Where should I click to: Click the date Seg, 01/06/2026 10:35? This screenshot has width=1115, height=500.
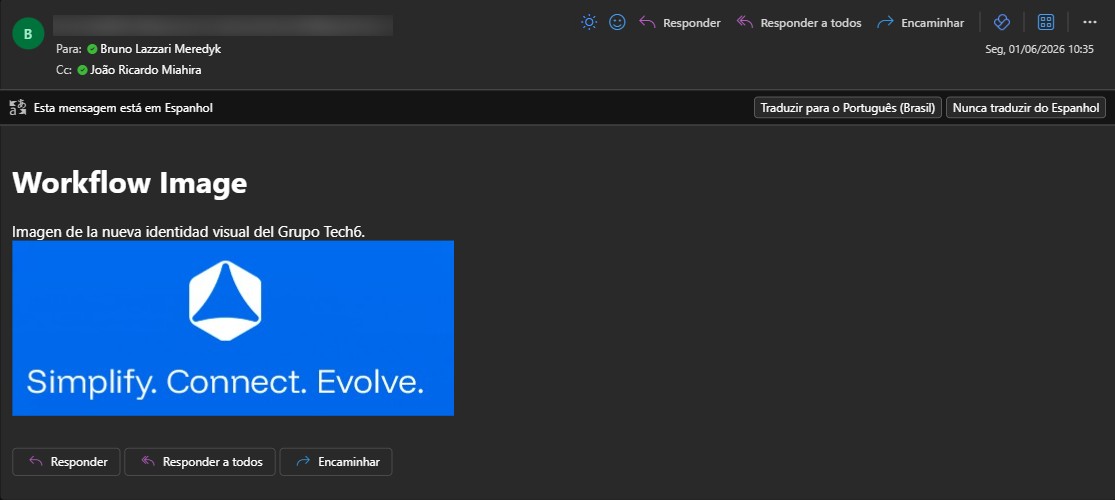click(x=1039, y=49)
